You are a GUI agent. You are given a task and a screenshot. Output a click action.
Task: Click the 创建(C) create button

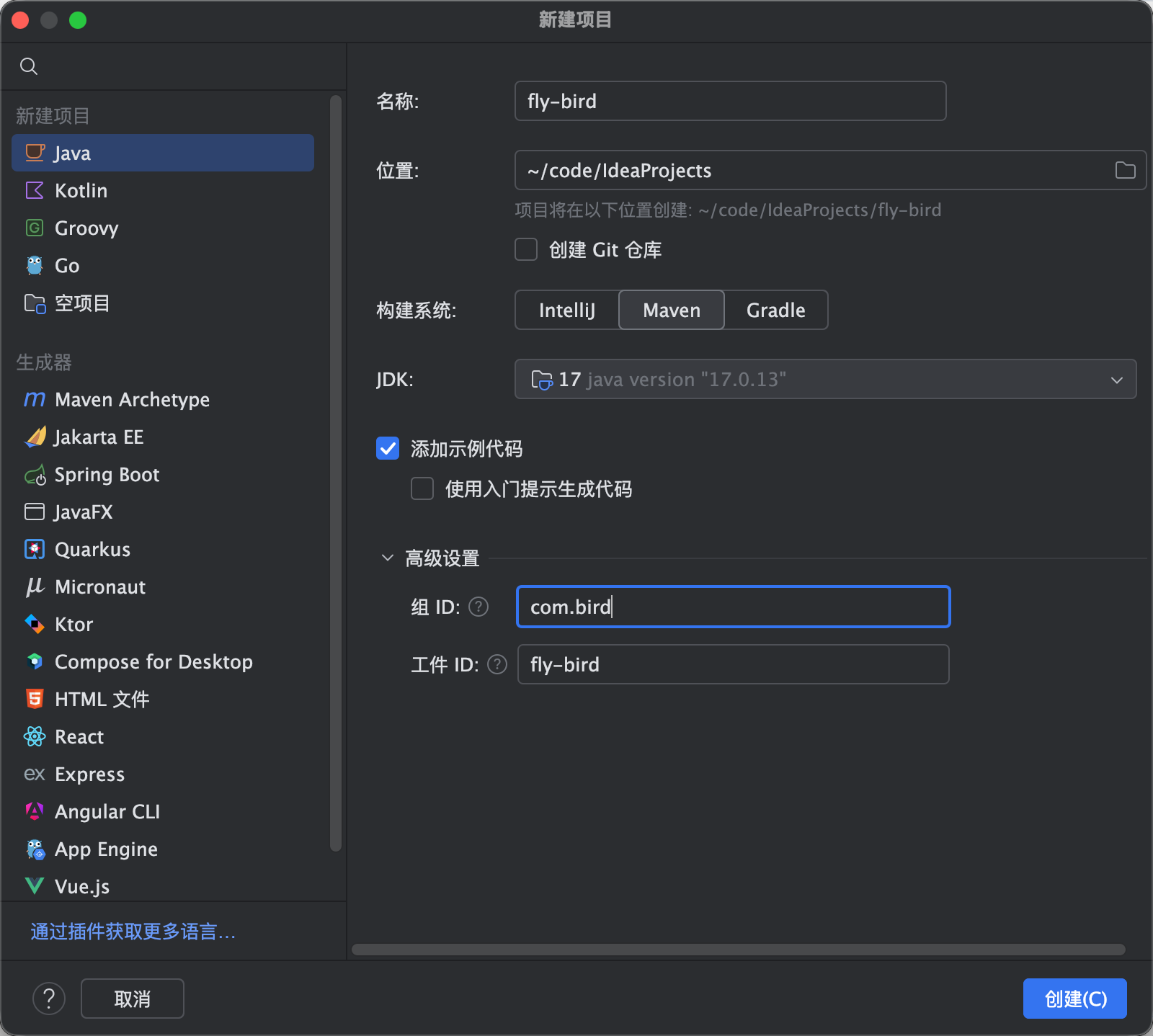click(1075, 999)
